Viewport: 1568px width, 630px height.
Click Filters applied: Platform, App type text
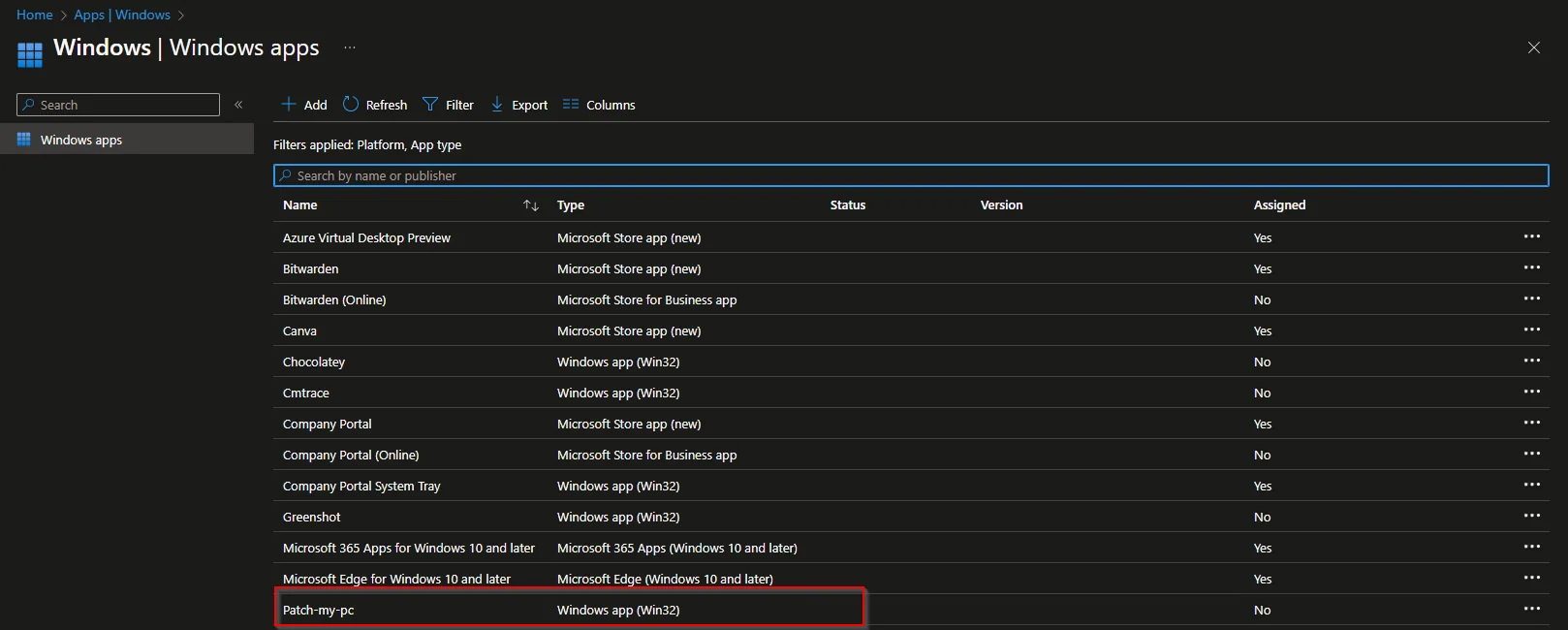367,144
